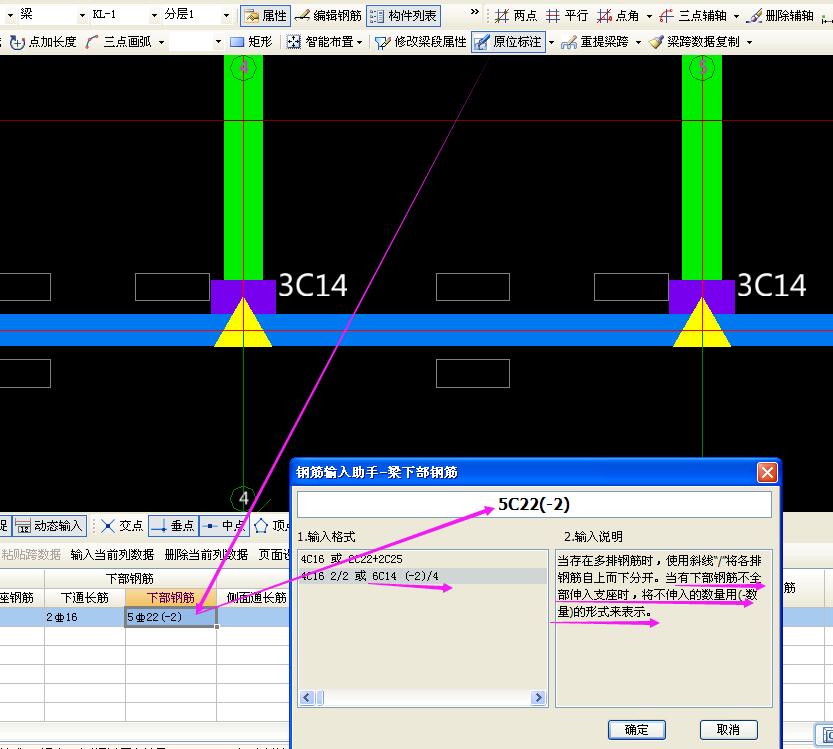Cancel the dialog with 取消
This screenshot has height=749, width=833.
pyautogui.click(x=728, y=729)
